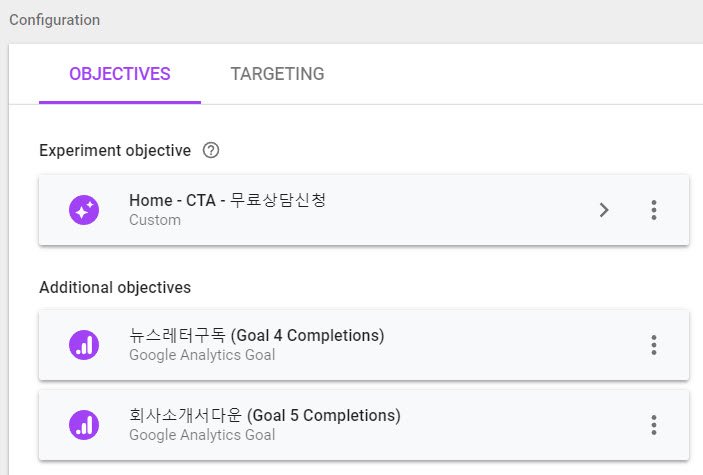Click the Additional objectives section heading
The width and height of the screenshot is (703, 475).
(115, 287)
